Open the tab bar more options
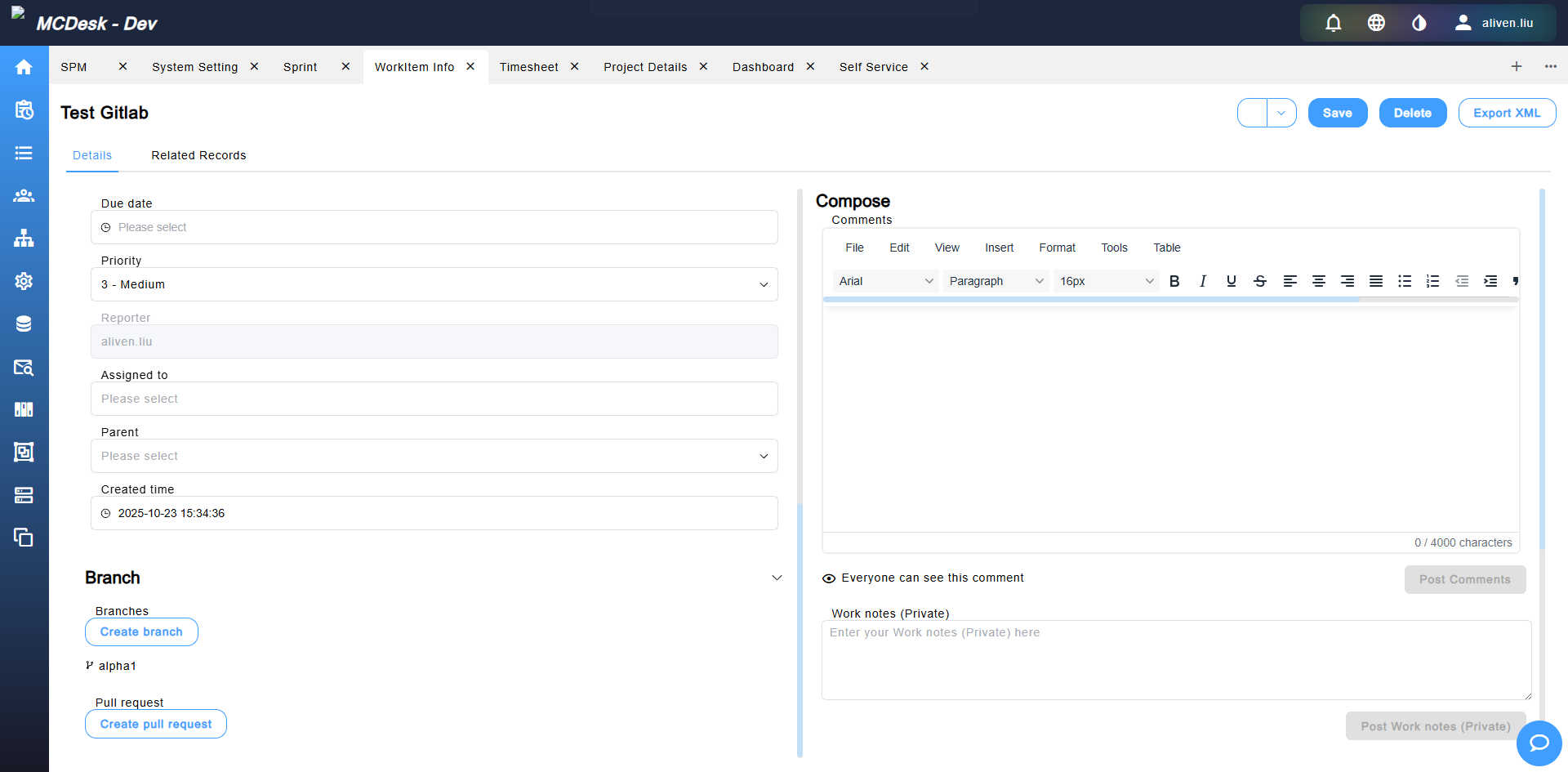This screenshot has width=1568, height=772. (x=1551, y=66)
